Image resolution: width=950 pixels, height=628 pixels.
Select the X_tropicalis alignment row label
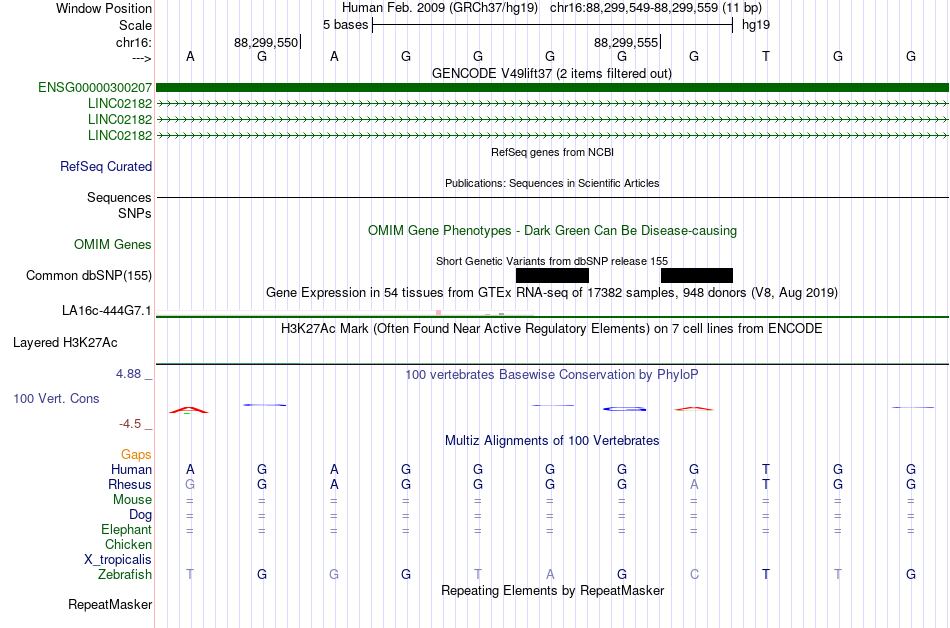click(x=118, y=560)
